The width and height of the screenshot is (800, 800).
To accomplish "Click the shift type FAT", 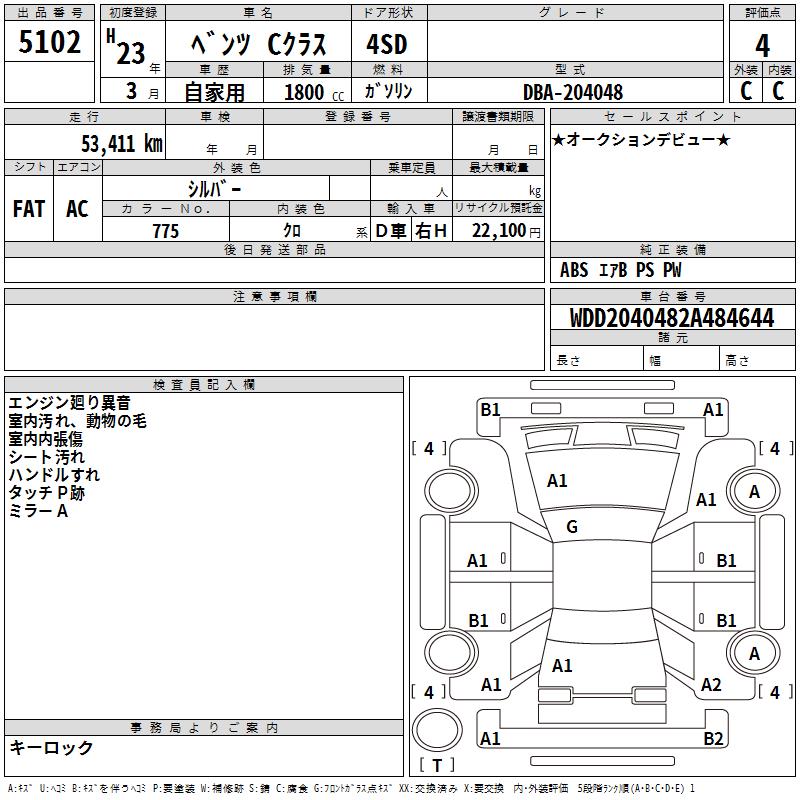I will (29, 209).
